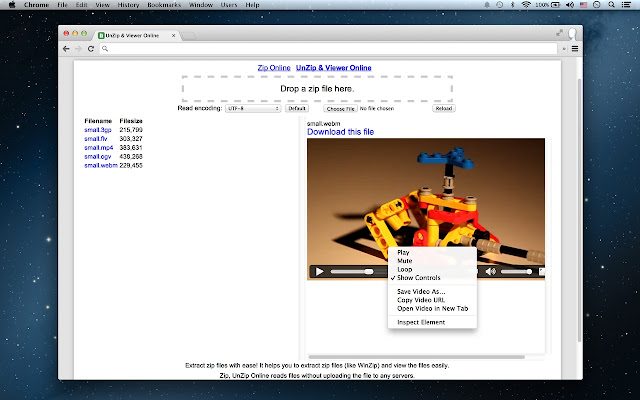Image resolution: width=640 pixels, height=400 pixels.
Task: Open the Edit menu
Action: 81,5
